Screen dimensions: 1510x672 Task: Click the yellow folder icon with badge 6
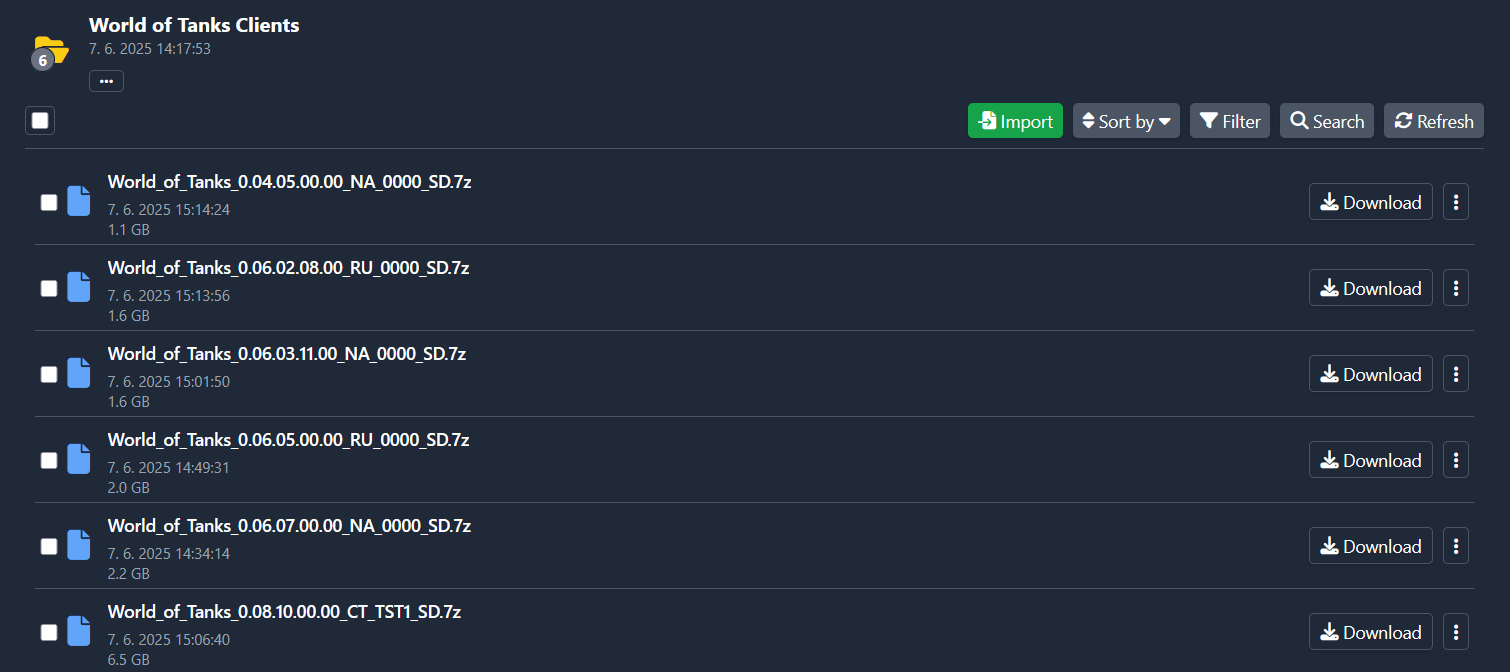(49, 52)
